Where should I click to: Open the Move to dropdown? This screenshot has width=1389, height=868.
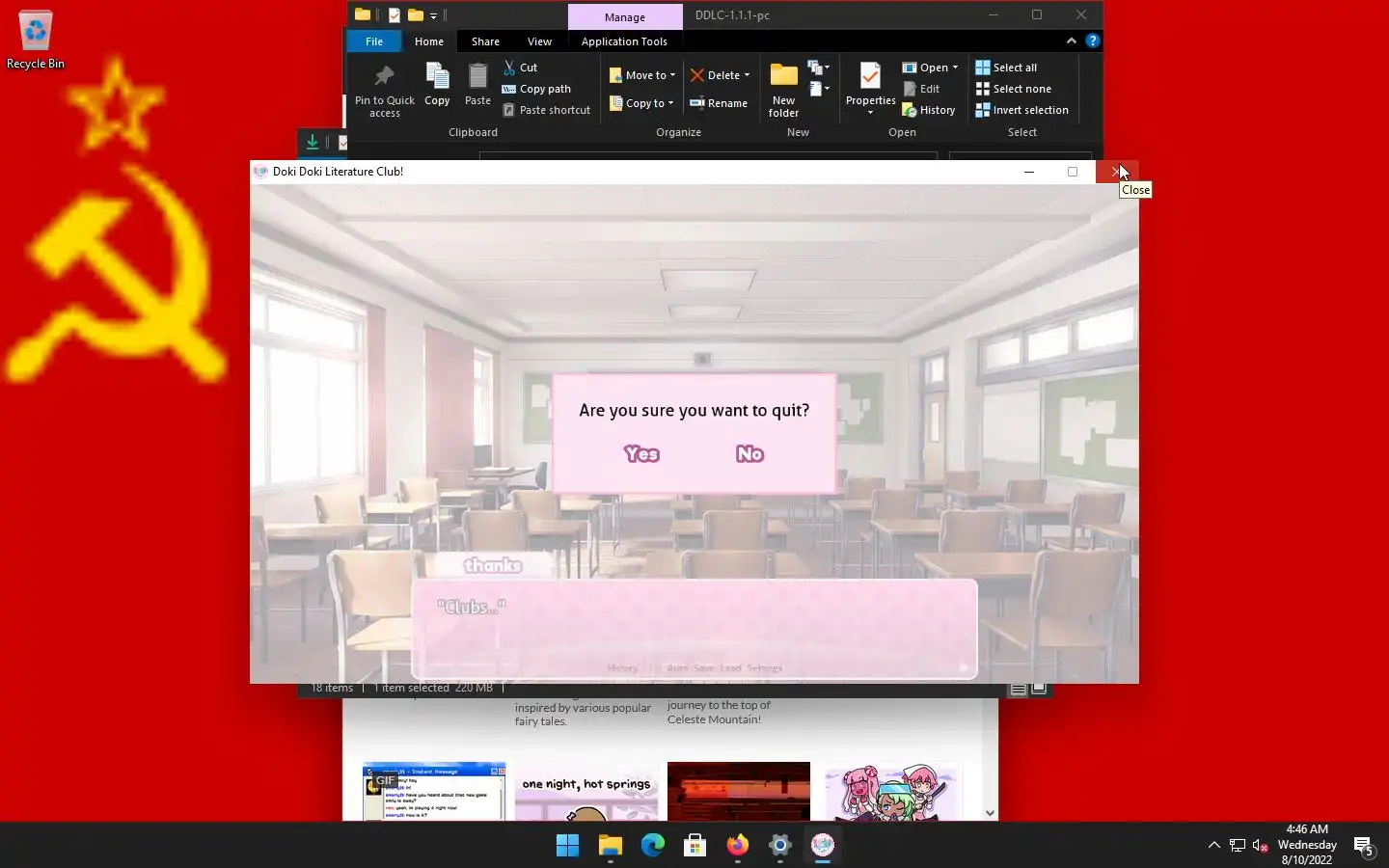(642, 75)
